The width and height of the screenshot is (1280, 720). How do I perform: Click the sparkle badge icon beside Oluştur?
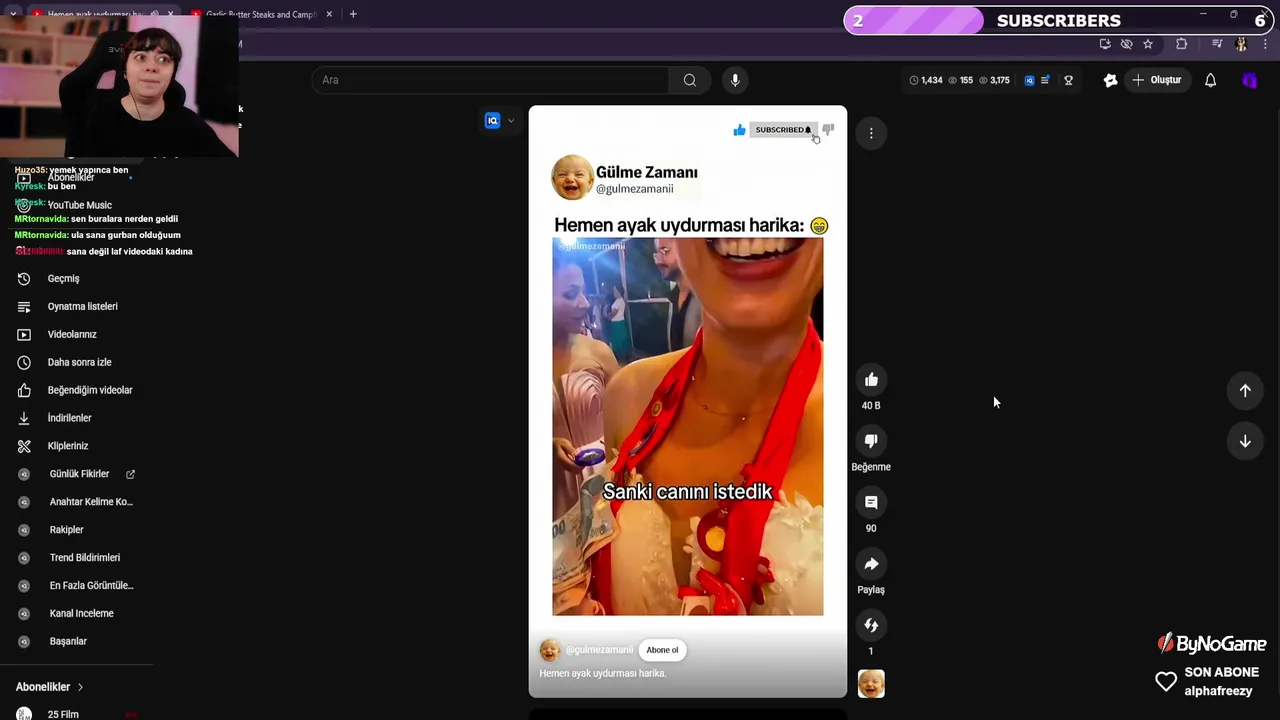coord(1110,80)
